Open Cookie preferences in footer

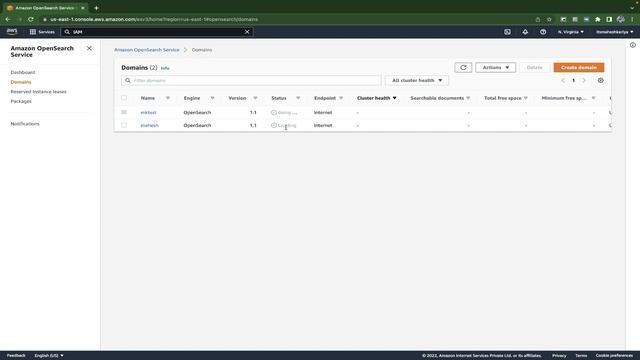pyautogui.click(x=614, y=356)
